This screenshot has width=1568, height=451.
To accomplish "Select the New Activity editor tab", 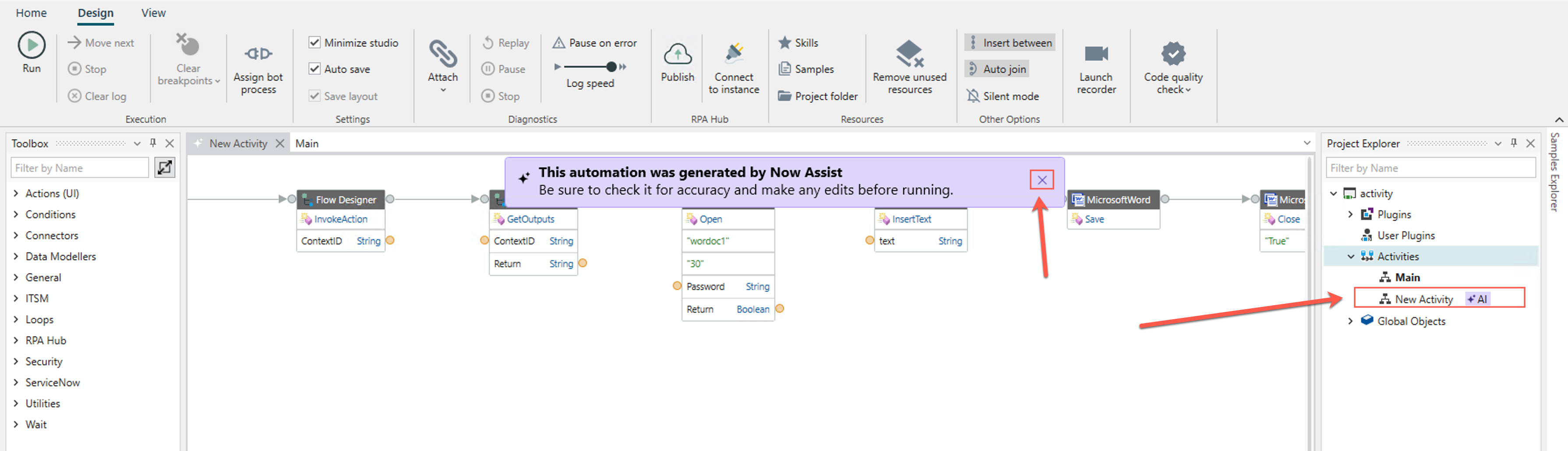I will (x=238, y=143).
